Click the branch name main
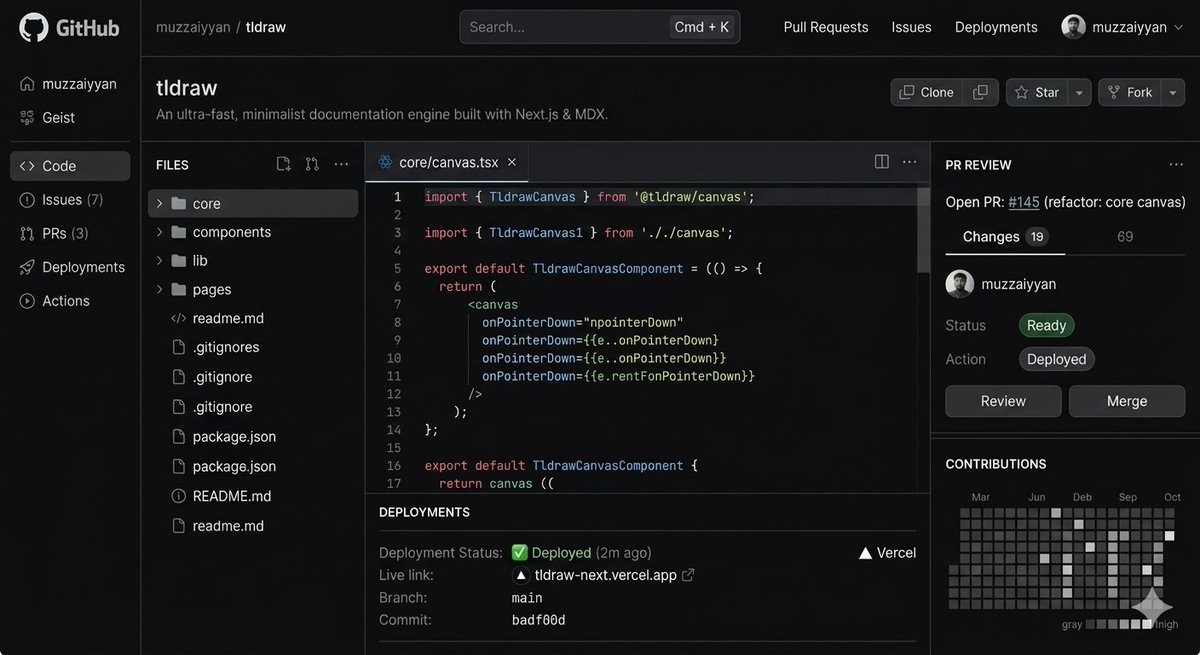Screen dimensions: 1200x655 [527, 598]
